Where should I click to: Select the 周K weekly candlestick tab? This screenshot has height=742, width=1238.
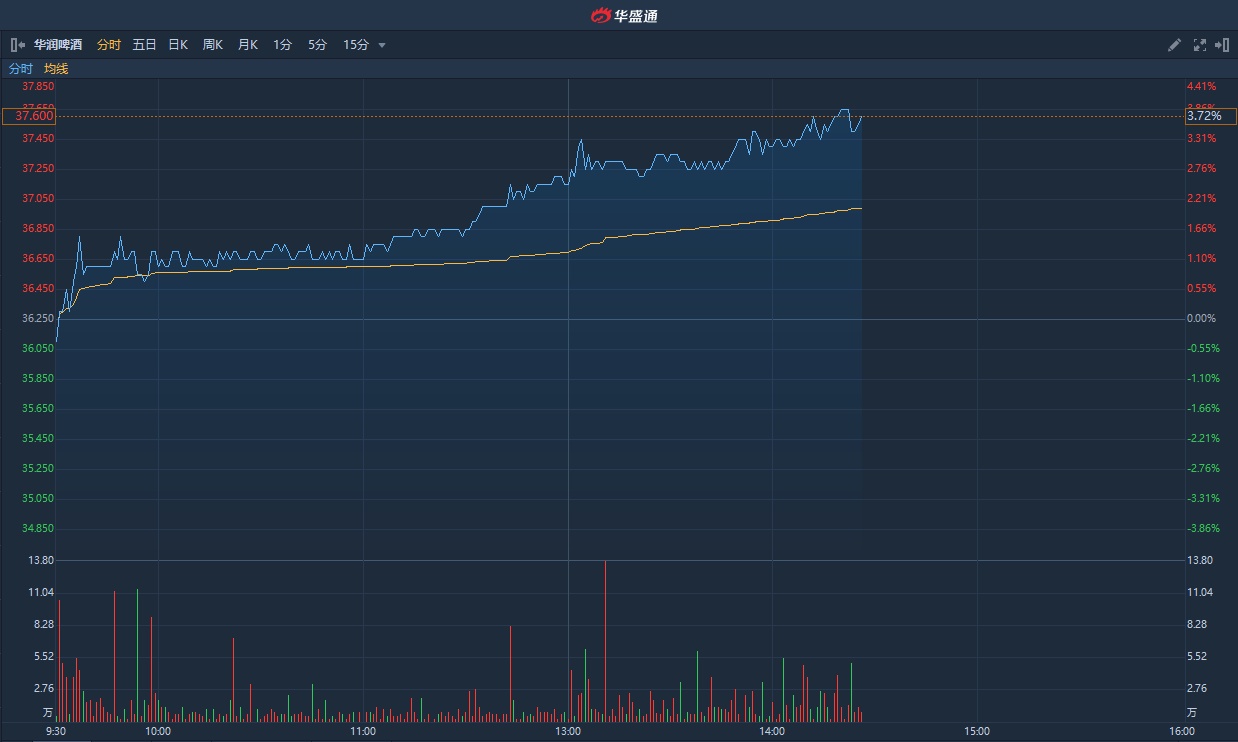click(213, 45)
